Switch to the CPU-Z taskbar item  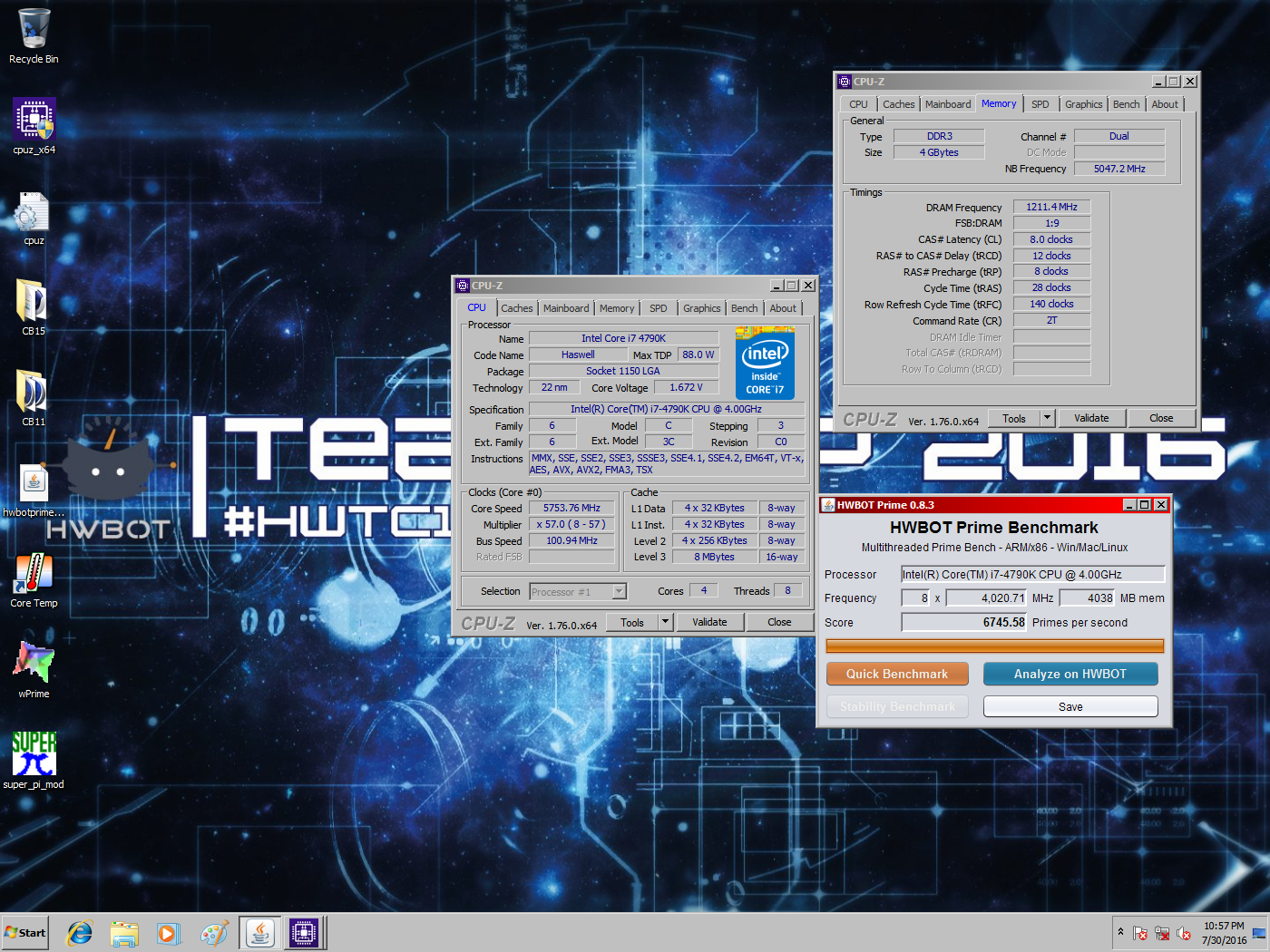tap(304, 932)
